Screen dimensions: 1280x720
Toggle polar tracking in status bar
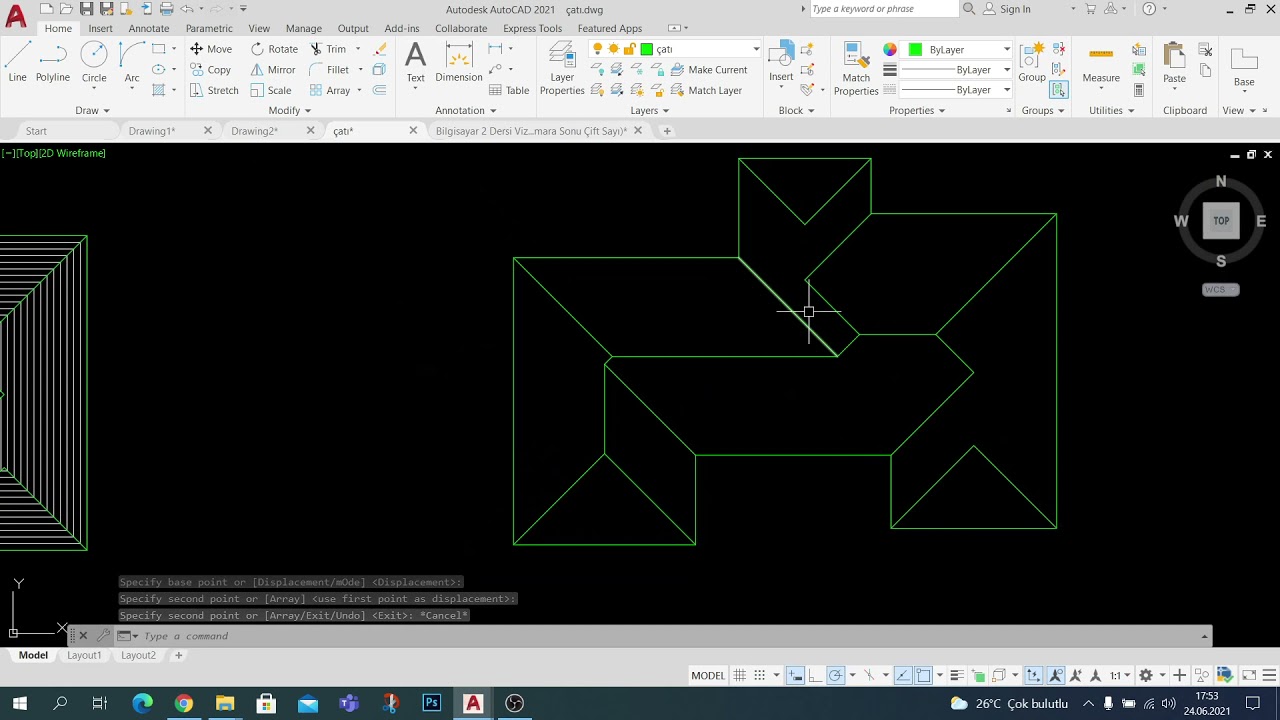pos(835,675)
